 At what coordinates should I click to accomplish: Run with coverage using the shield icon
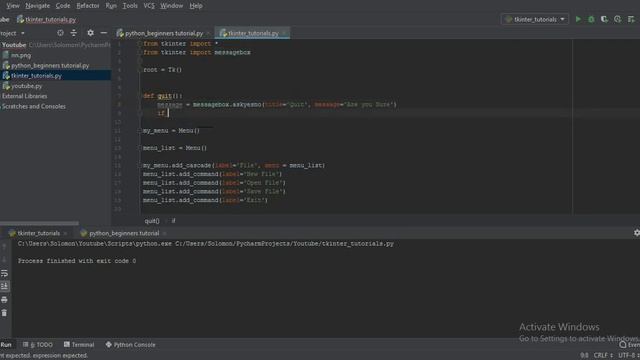click(604, 19)
